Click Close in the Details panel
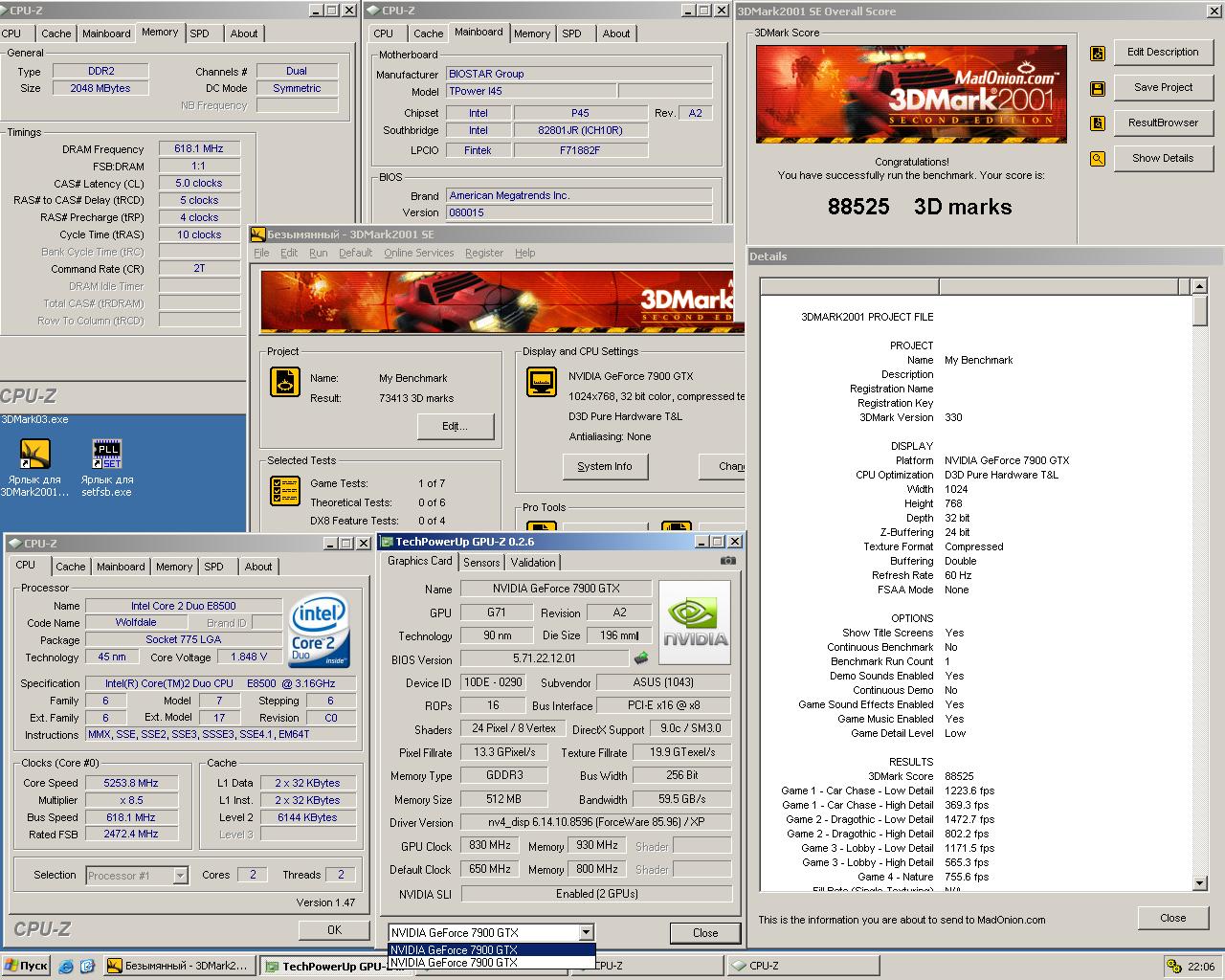Image resolution: width=1225 pixels, height=980 pixels. (x=1172, y=918)
